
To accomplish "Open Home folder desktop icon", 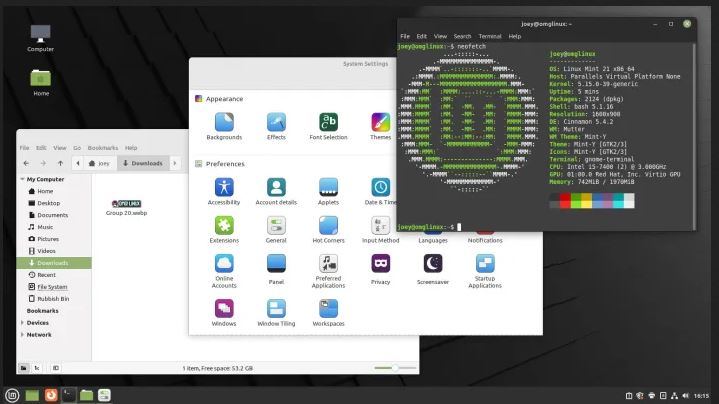I will (41, 83).
